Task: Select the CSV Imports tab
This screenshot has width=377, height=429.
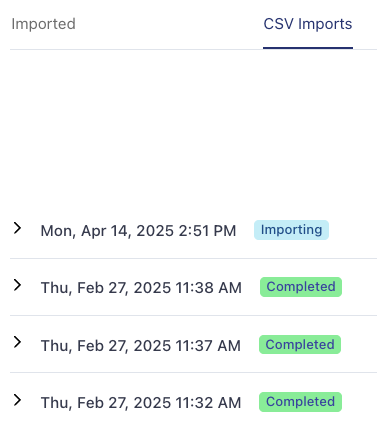Action: pos(308,24)
